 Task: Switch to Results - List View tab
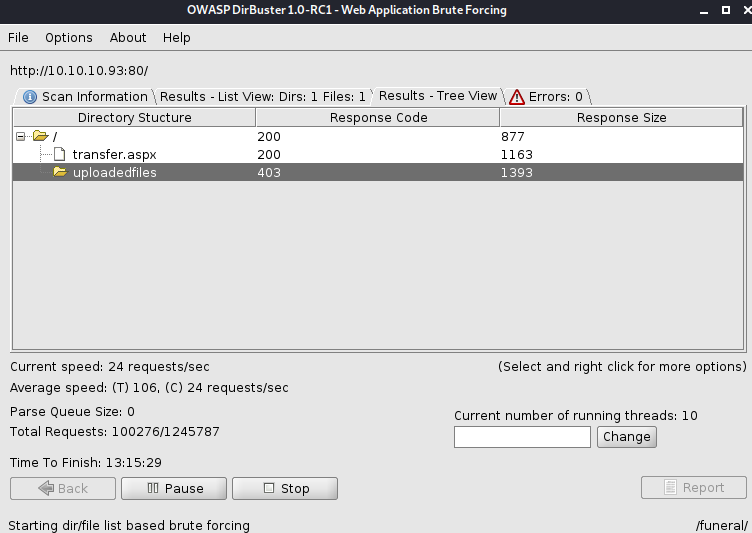262,97
